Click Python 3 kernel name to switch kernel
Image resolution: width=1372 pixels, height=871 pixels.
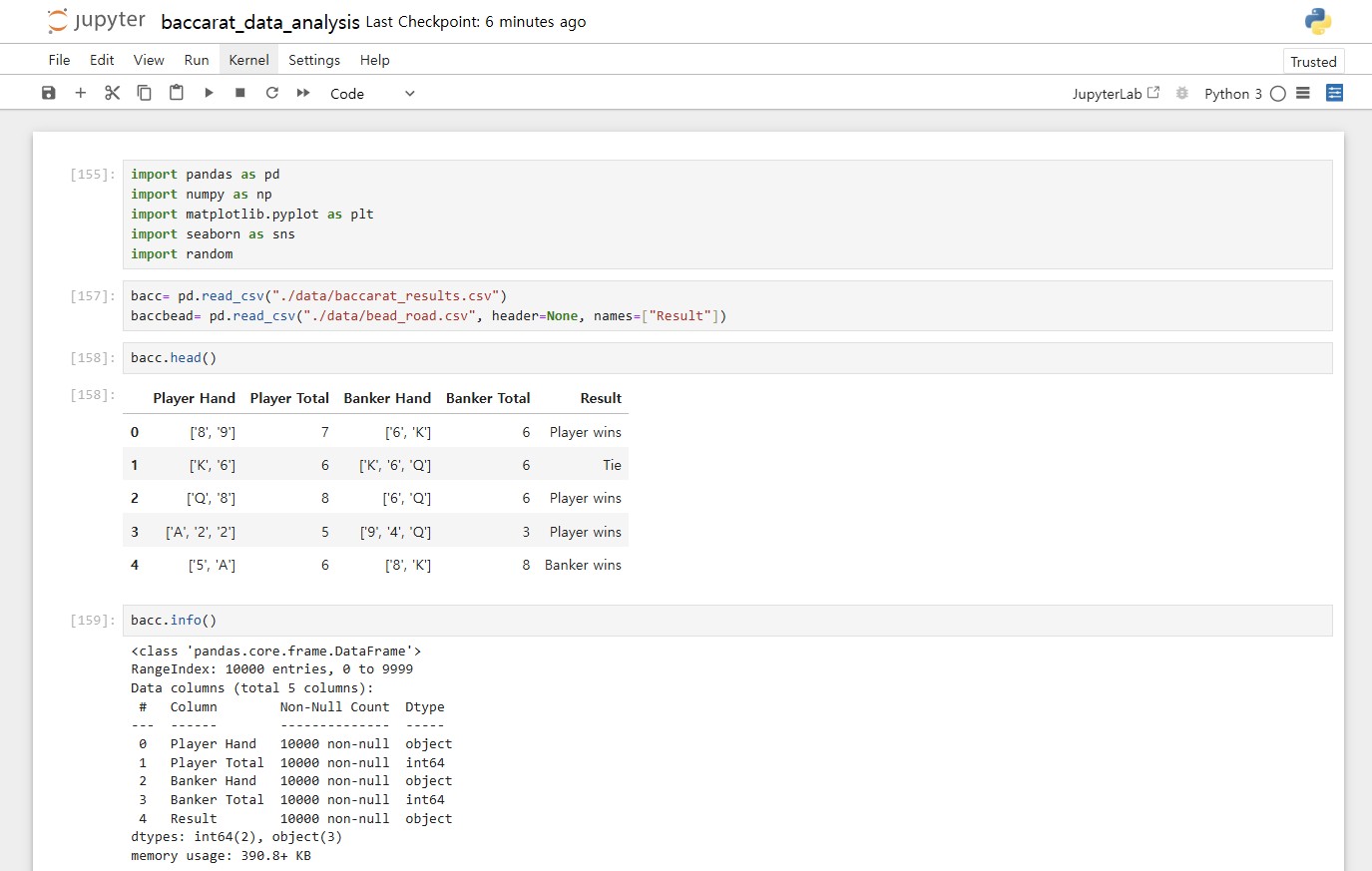pos(1232,94)
